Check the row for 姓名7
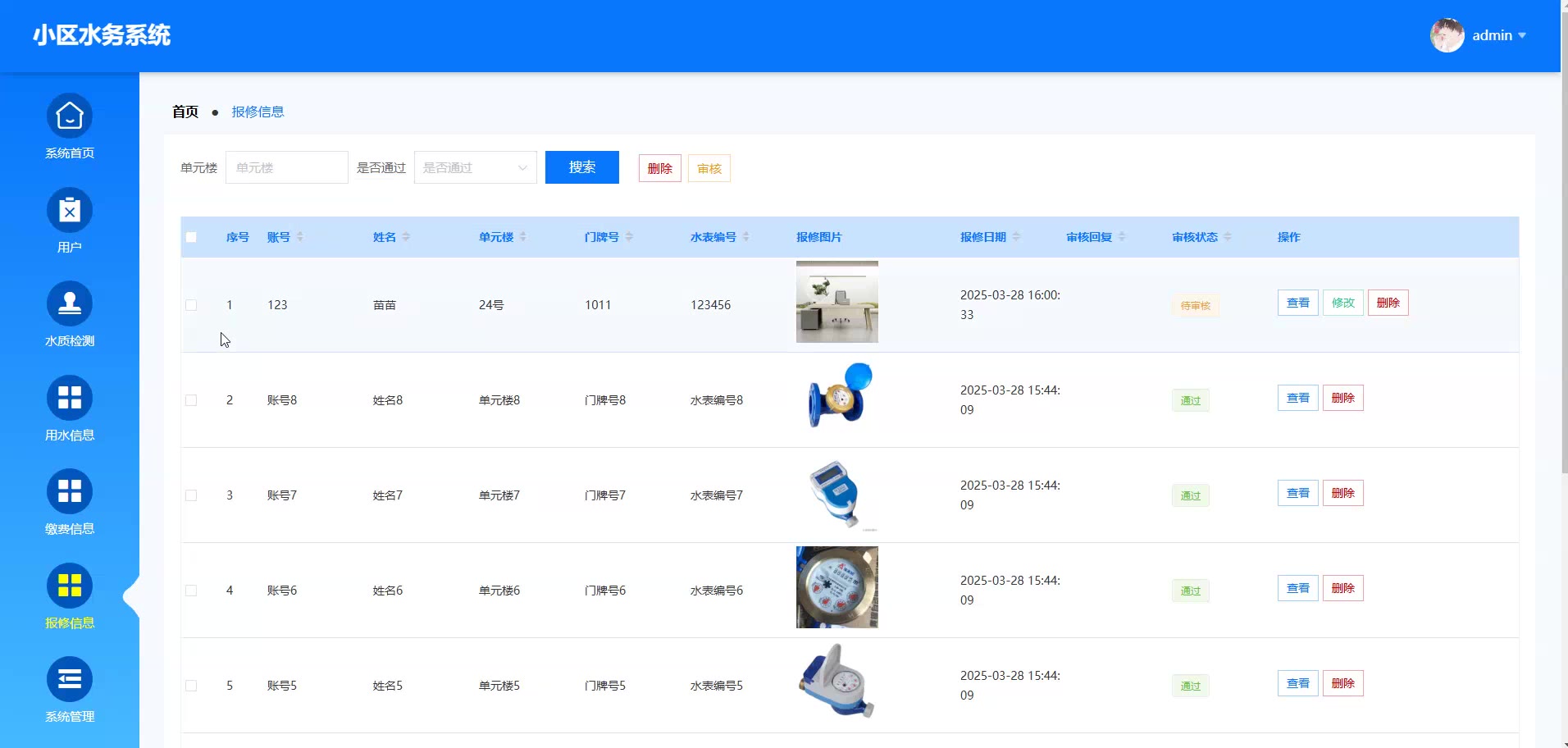Screen dimensions: 1568x748 click(x=191, y=495)
